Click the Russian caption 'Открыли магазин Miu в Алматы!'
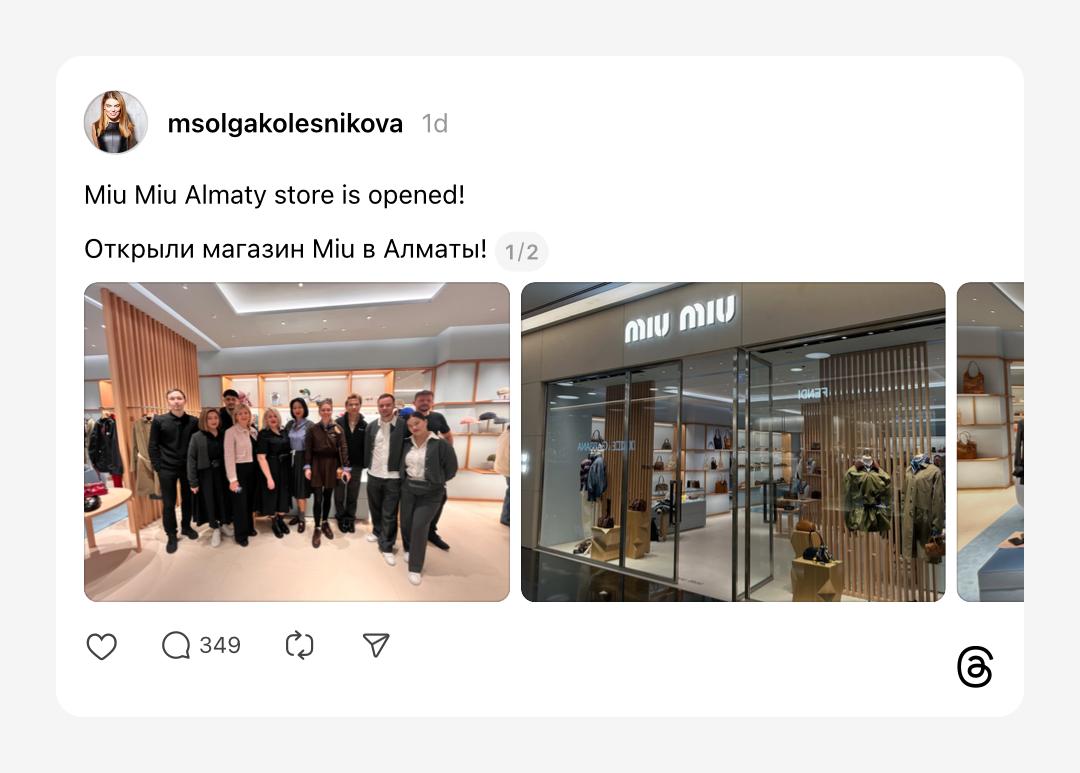 285,249
